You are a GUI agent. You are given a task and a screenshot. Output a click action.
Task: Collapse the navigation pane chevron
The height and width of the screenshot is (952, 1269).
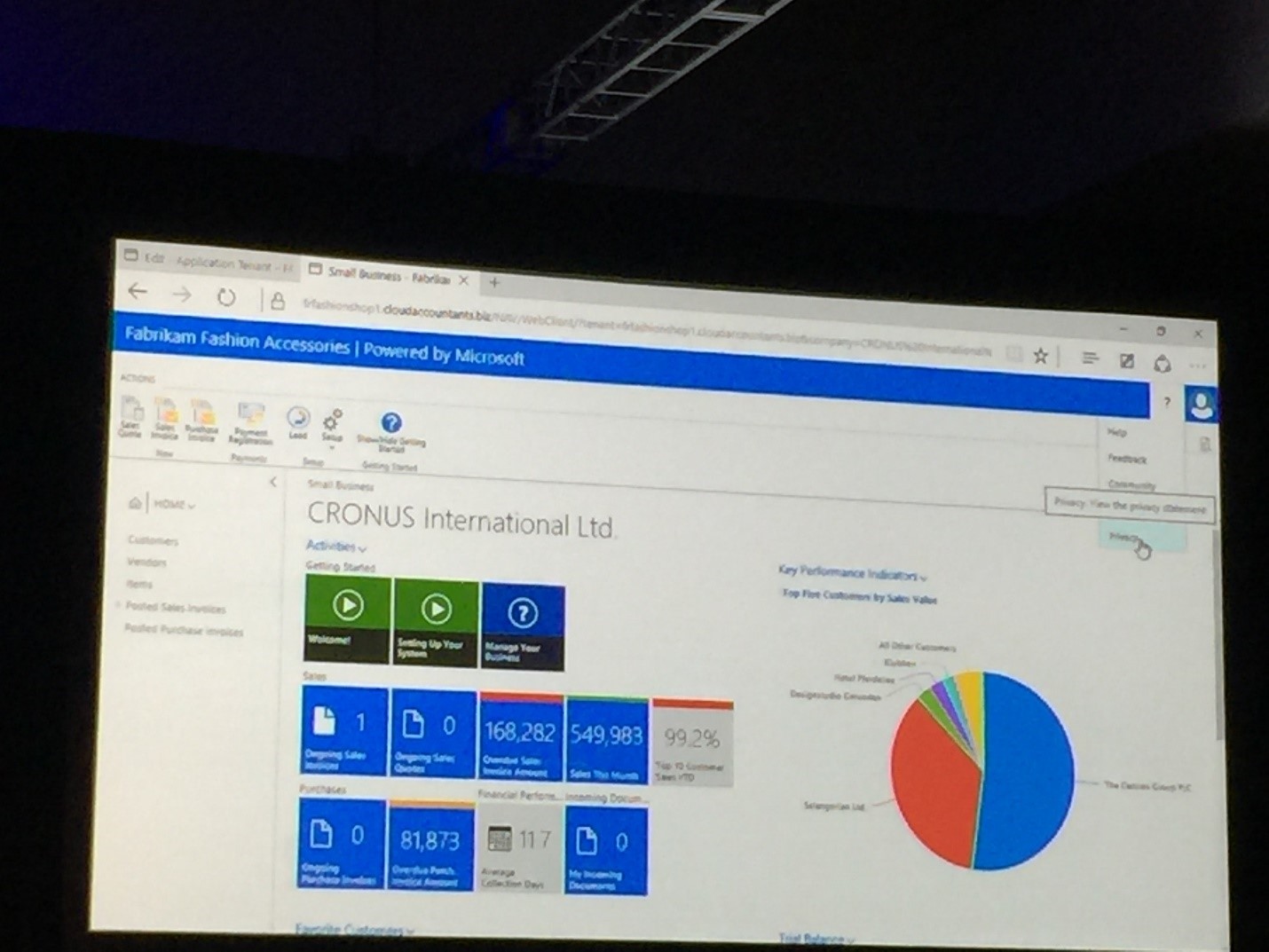pos(272,482)
